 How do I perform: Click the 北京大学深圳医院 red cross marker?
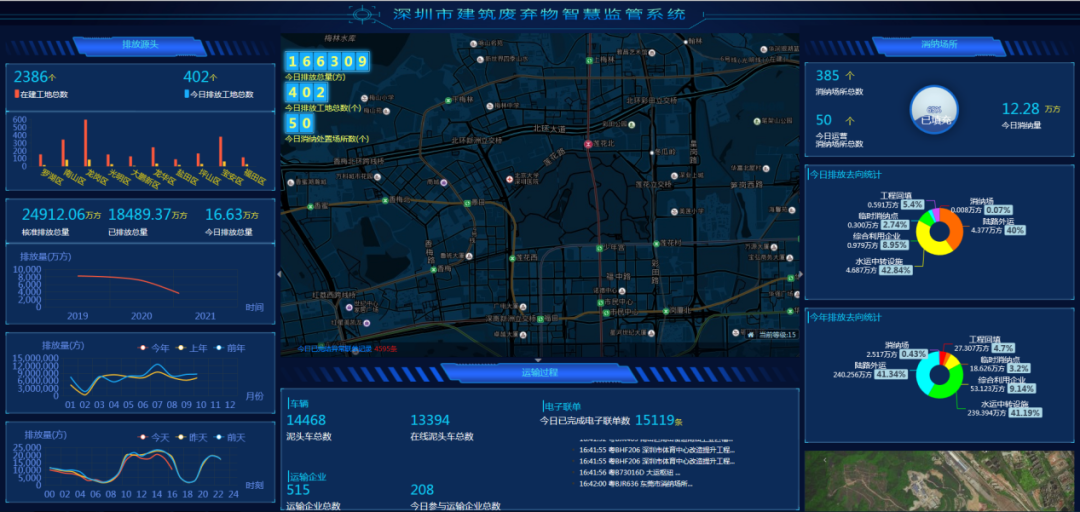click(510, 179)
